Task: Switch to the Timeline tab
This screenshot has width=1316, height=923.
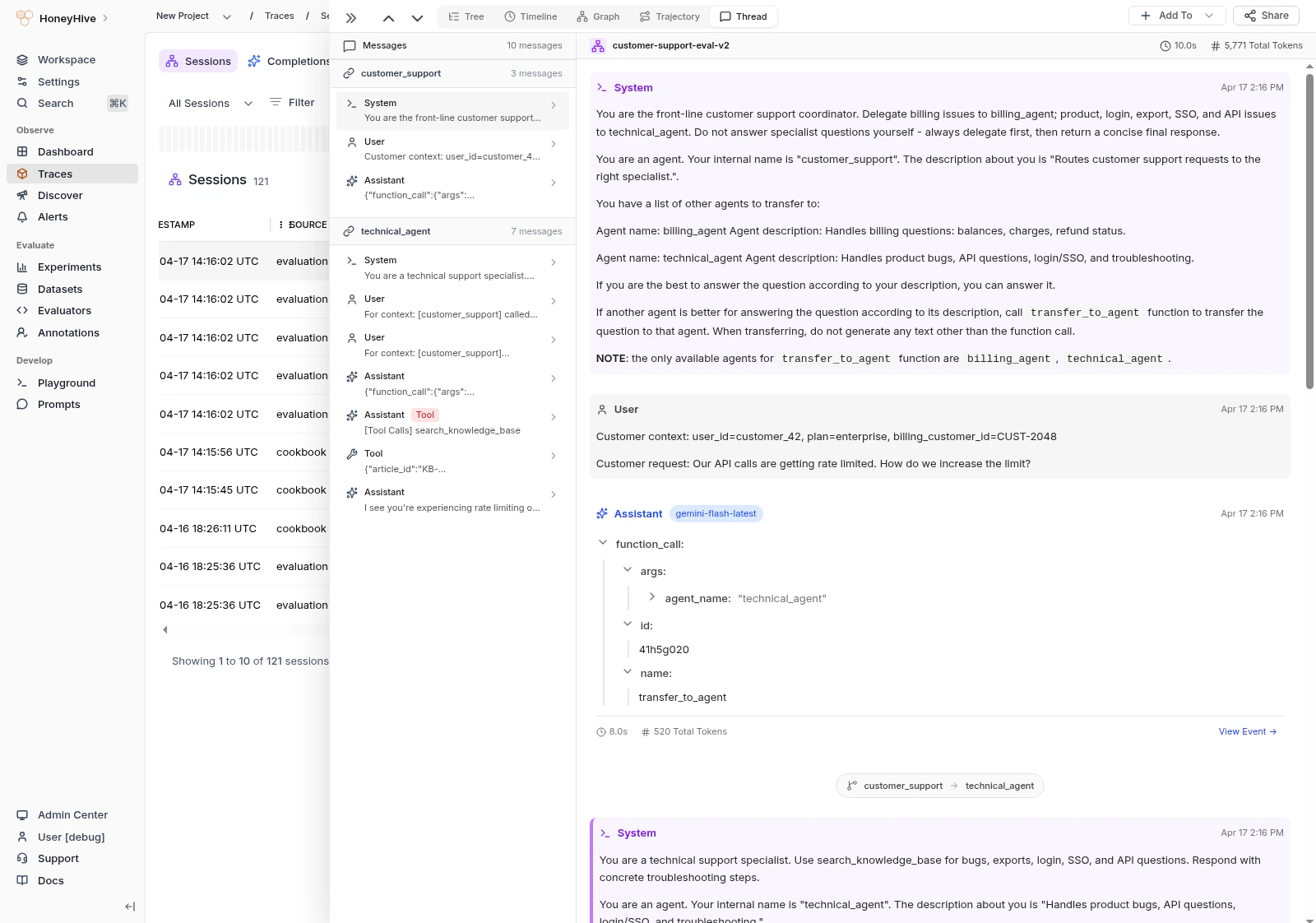Action: point(531,16)
